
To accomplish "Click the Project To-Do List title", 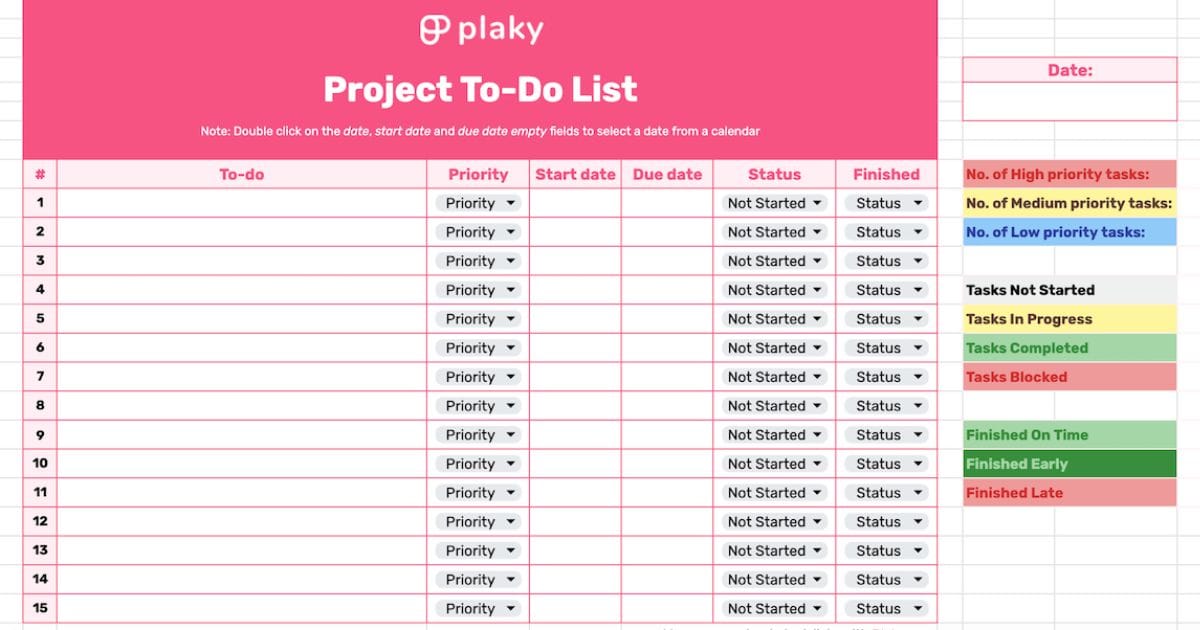I will tap(480, 90).
